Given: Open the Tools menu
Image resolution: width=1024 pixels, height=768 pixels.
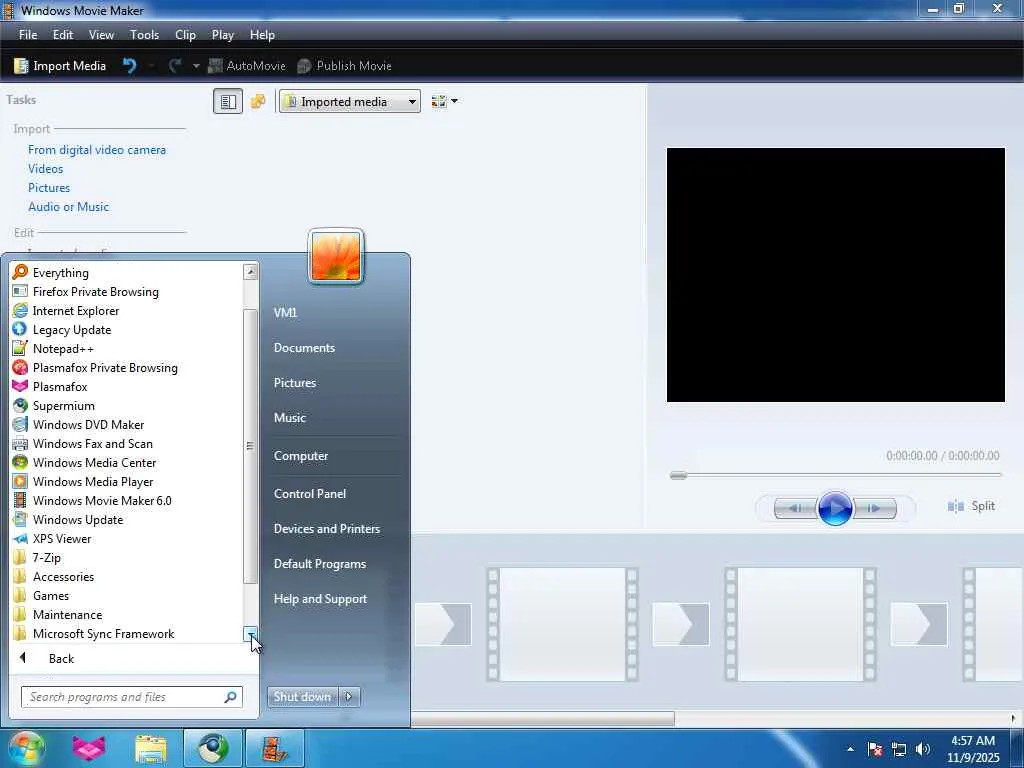Looking at the screenshot, I should (x=144, y=35).
